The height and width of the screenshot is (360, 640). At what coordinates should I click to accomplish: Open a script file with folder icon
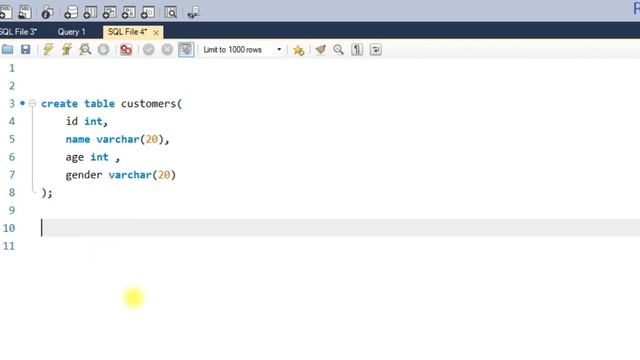pyautogui.click(x=7, y=50)
